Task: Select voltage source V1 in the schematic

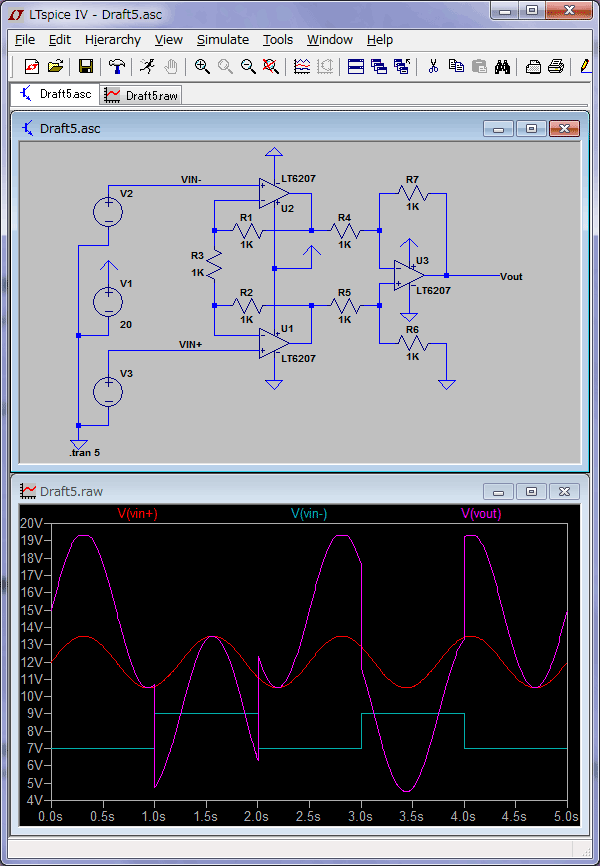Action: click(108, 302)
